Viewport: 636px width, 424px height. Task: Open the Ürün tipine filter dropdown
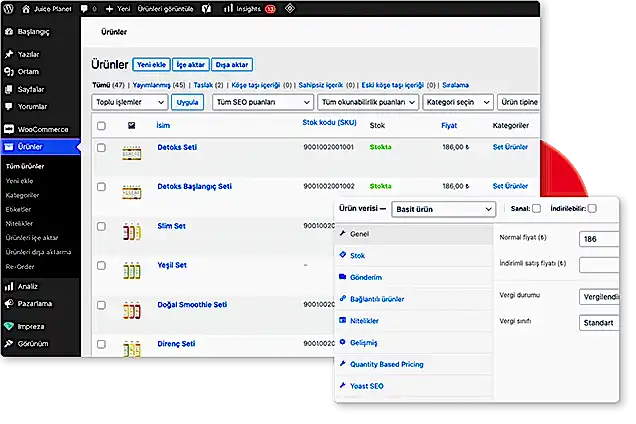click(x=519, y=102)
